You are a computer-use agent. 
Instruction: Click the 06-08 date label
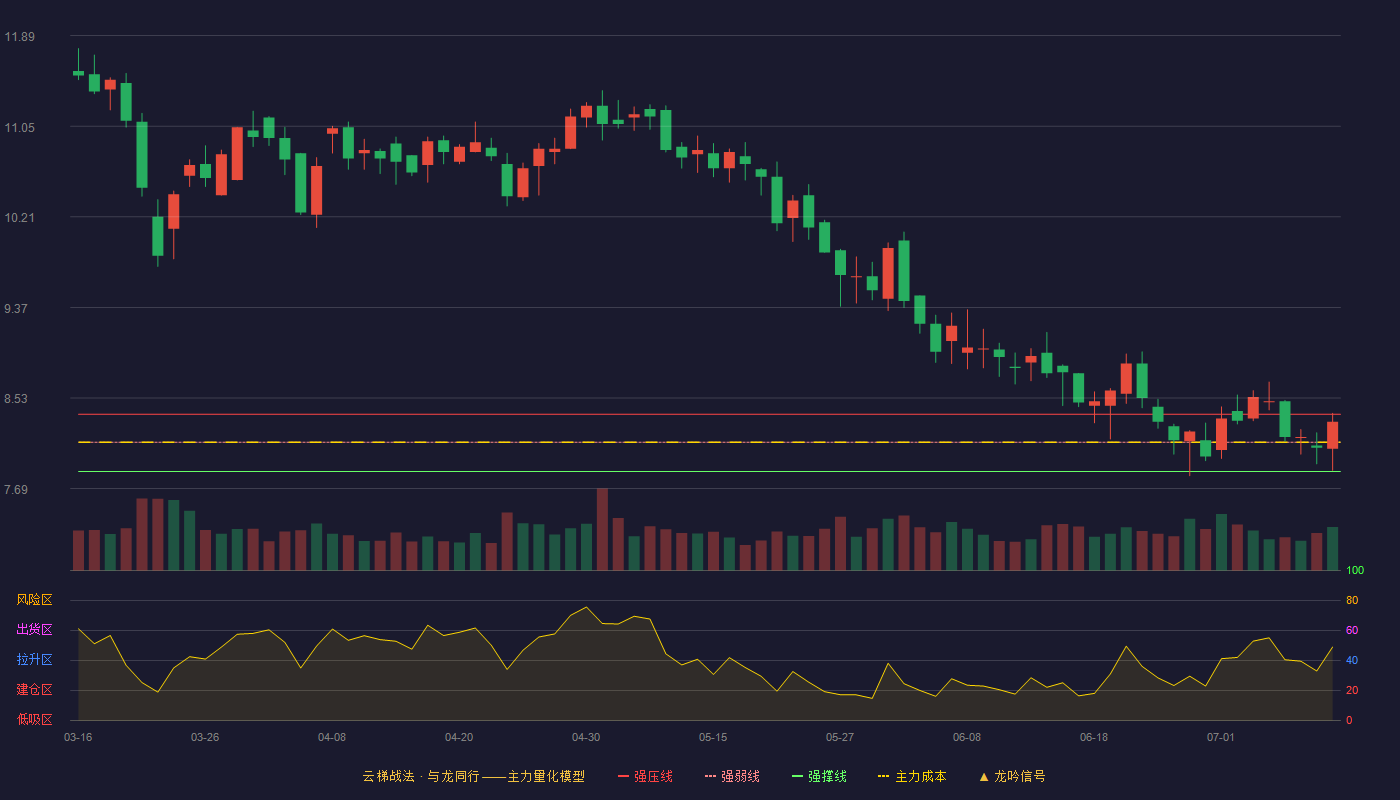967,737
